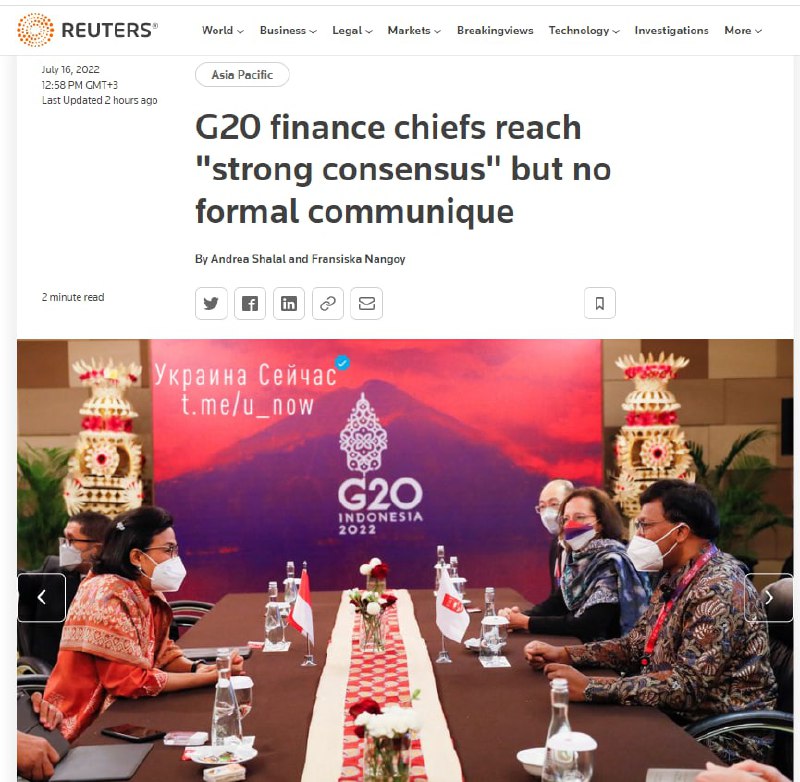Expand the Business menu
The width and height of the screenshot is (800, 782).
click(x=288, y=31)
